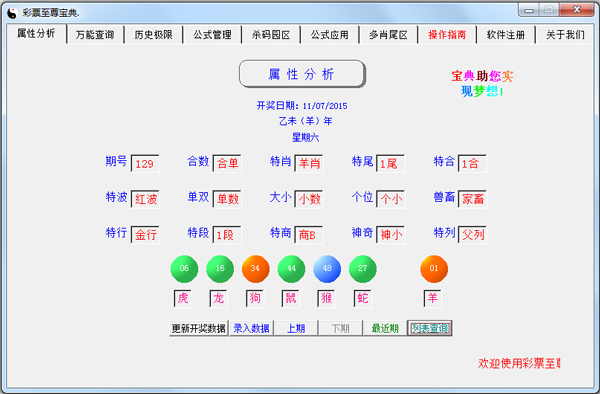Click the 更新开奖数据 button
This screenshot has height=394, width=600.
(x=199, y=328)
